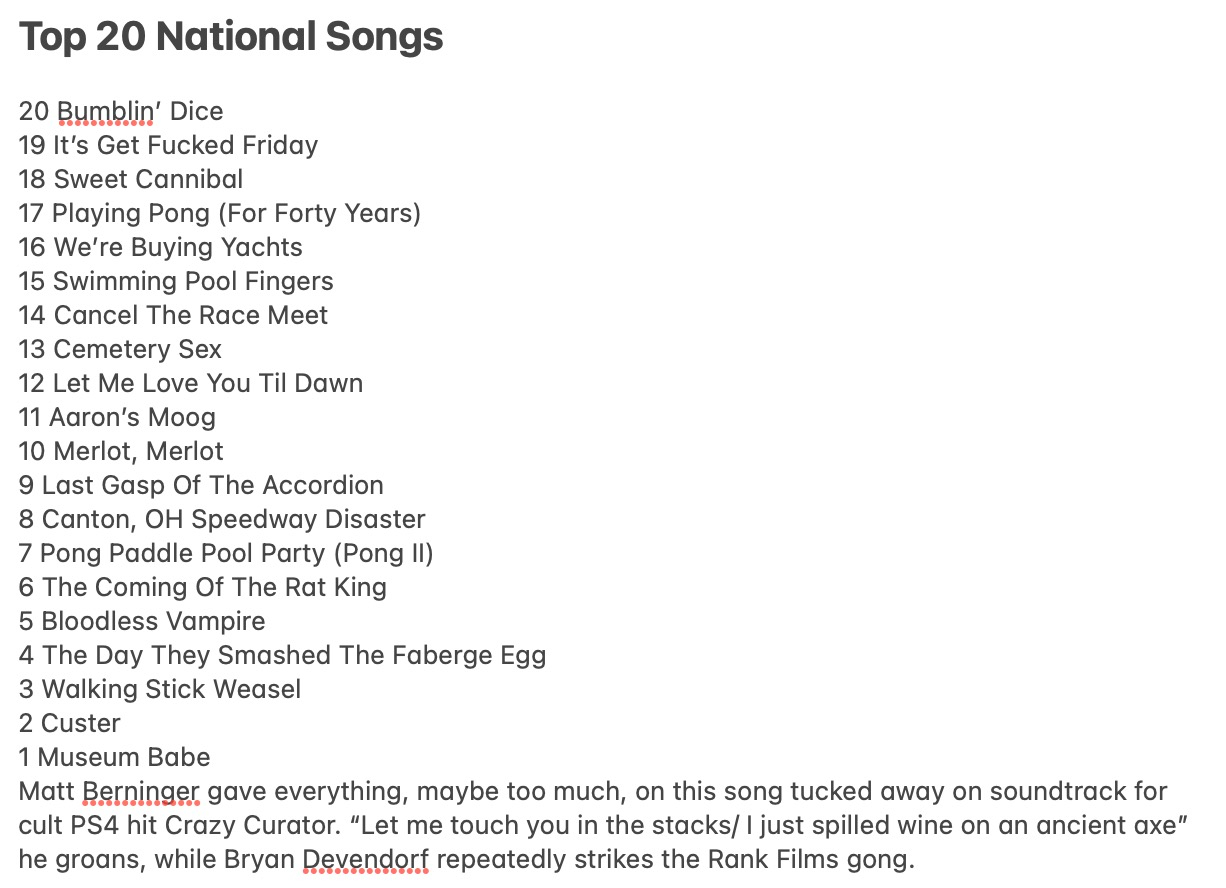Image resolution: width=1226 pixels, height=888 pixels.
Task: Click the 'Swimming Pool Fingers' entry
Action: click(x=193, y=281)
